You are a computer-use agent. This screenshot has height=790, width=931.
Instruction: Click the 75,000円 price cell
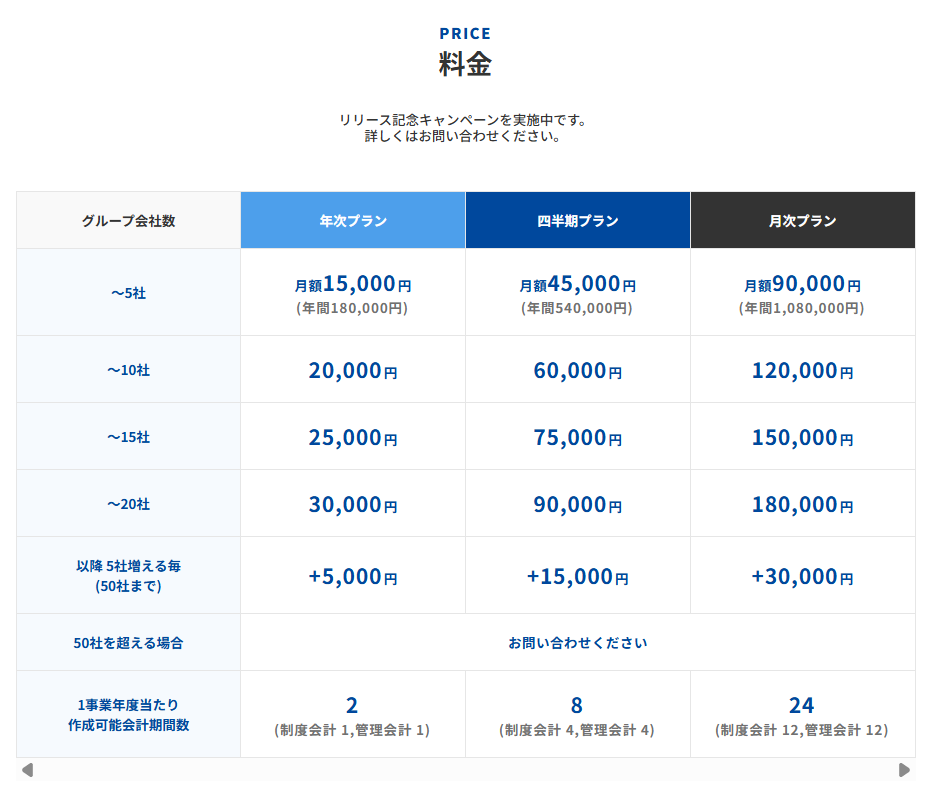[577, 438]
